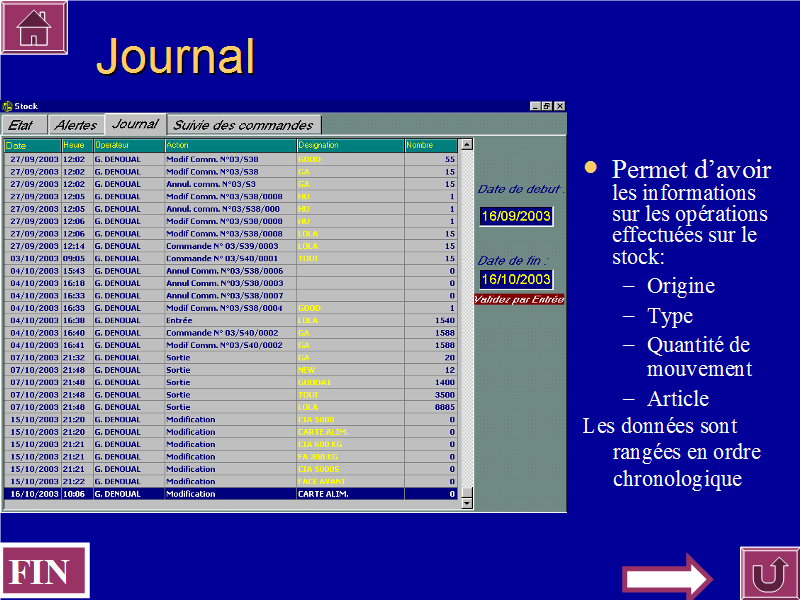This screenshot has width=800, height=600.
Task: Open Suivie des commandes tab
Action: tap(244, 125)
